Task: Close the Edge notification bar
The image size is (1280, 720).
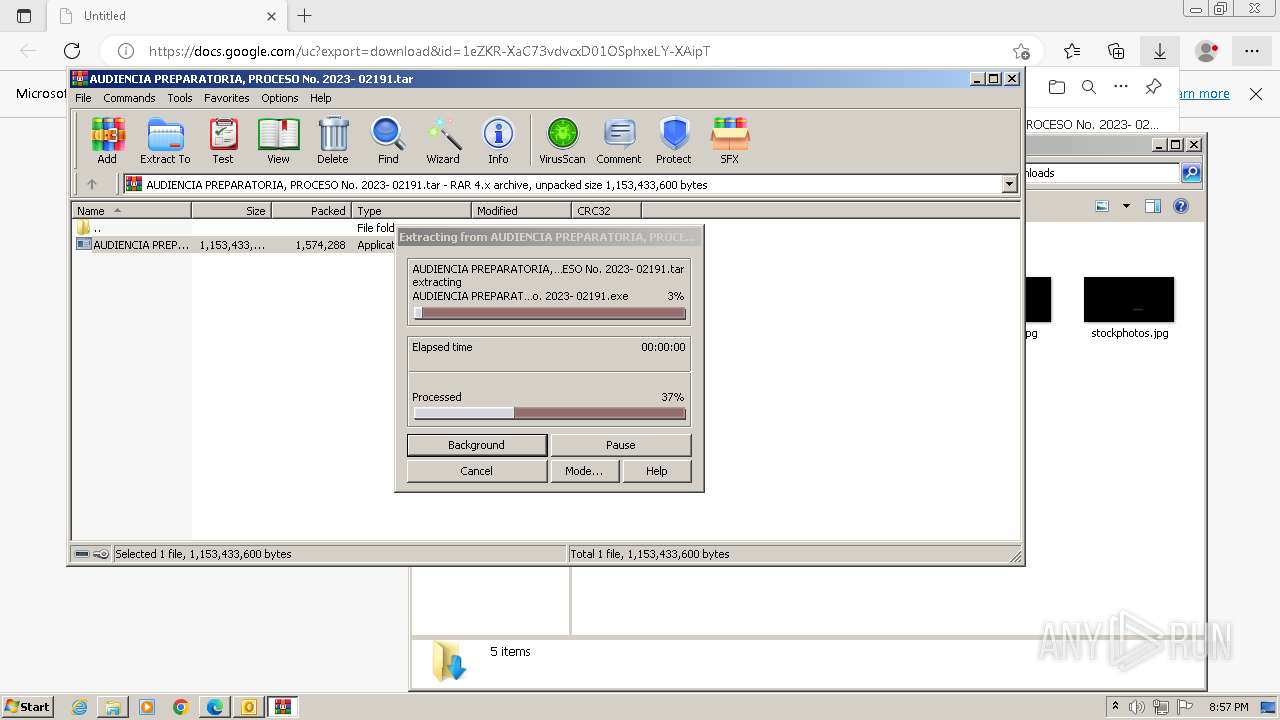Action: coord(1256,93)
